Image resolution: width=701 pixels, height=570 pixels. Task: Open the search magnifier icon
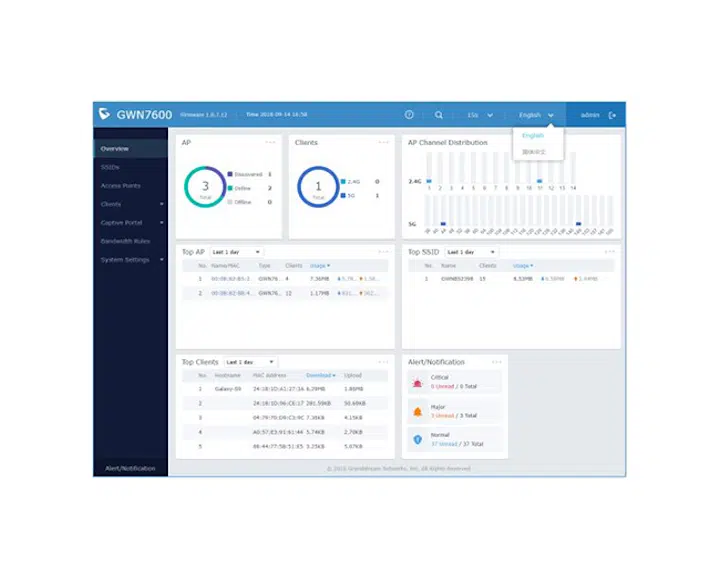coord(439,115)
